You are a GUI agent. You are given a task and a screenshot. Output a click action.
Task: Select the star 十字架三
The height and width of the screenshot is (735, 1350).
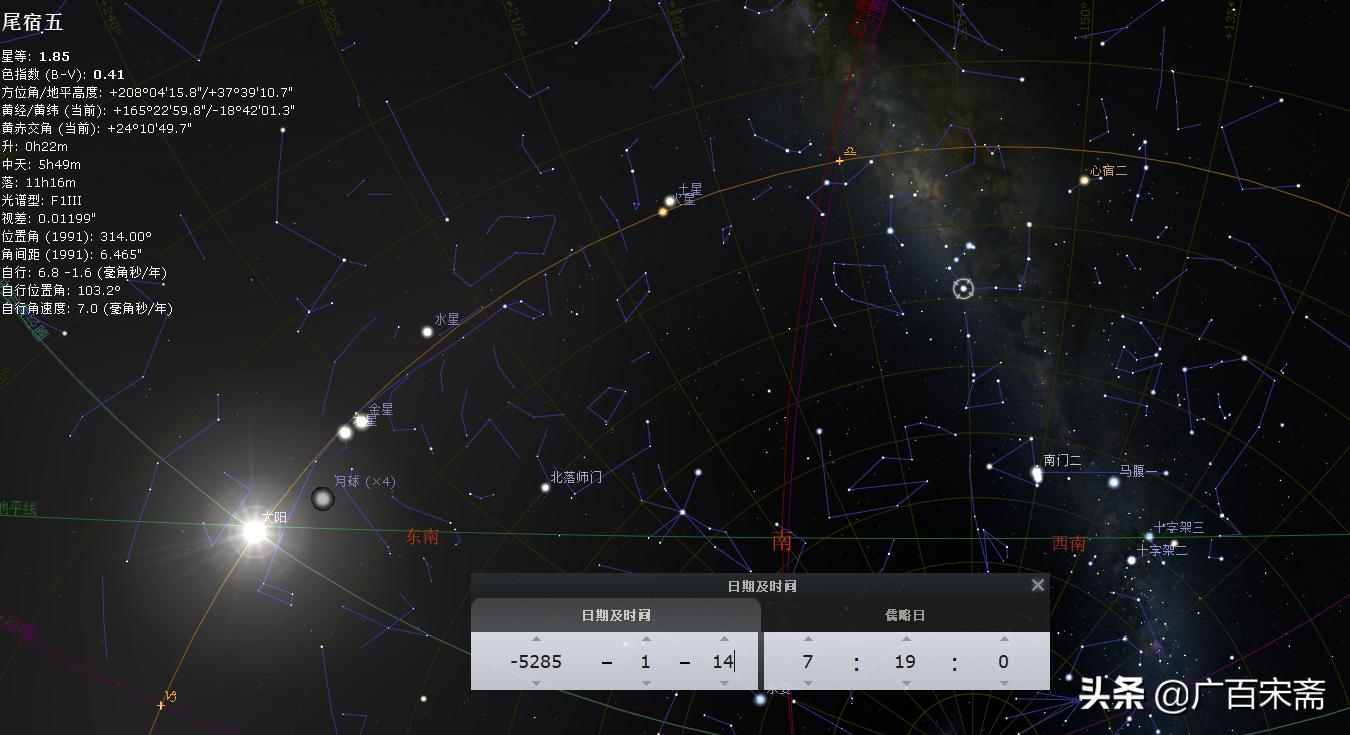[x=1149, y=536]
